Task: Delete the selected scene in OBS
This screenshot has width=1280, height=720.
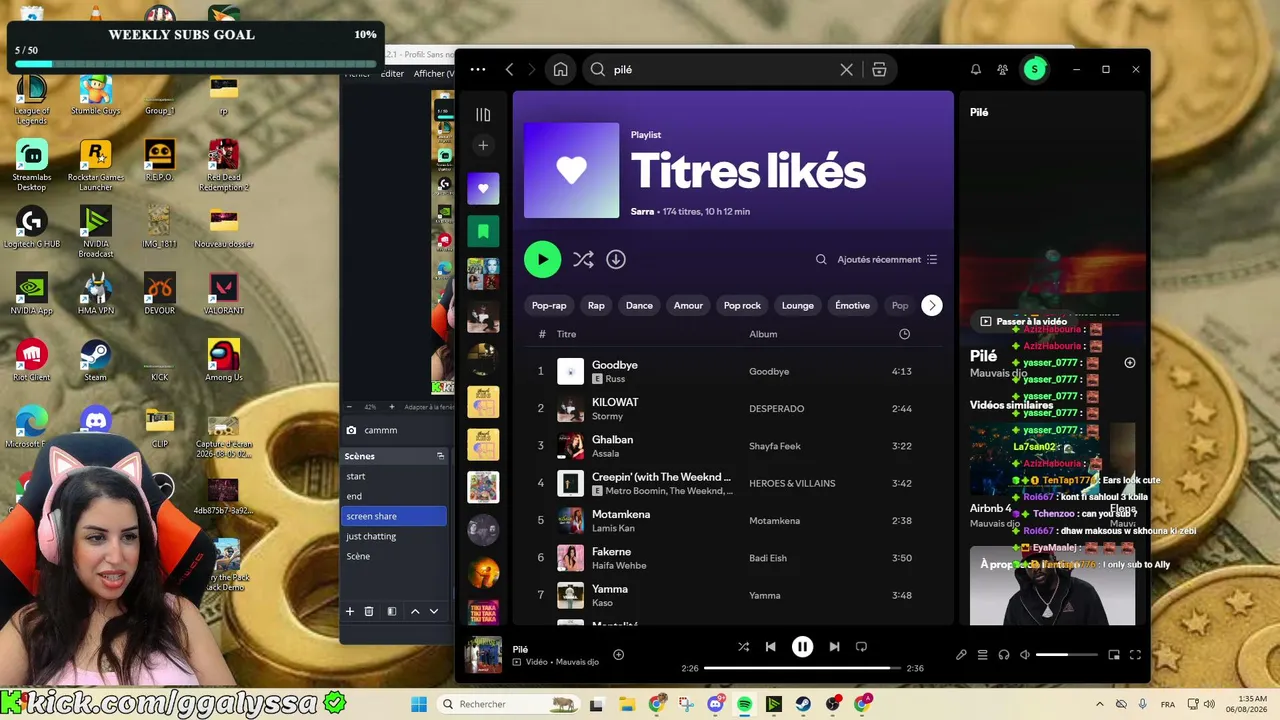Action: point(369,611)
